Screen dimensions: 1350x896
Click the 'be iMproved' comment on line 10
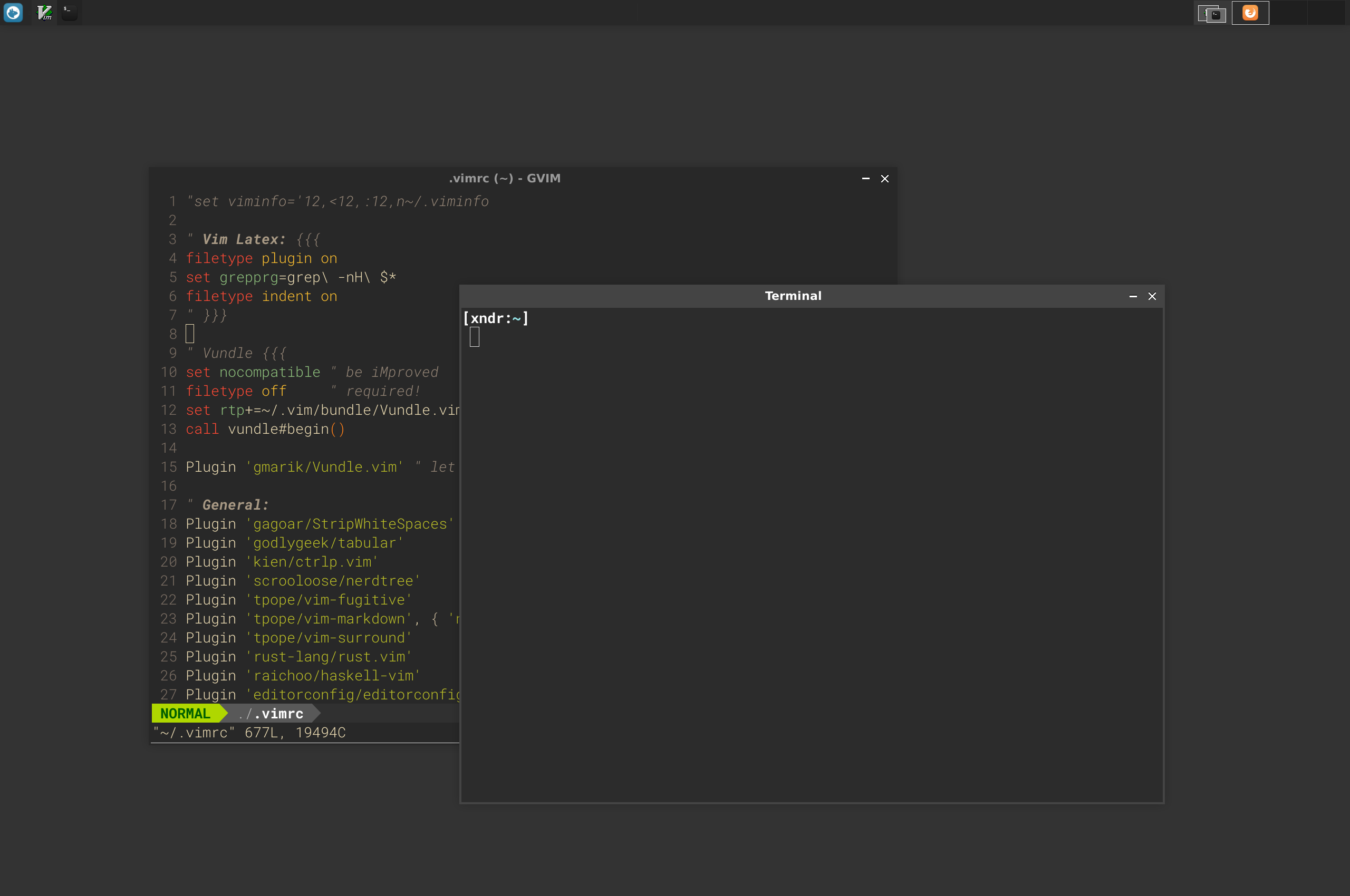point(385,372)
